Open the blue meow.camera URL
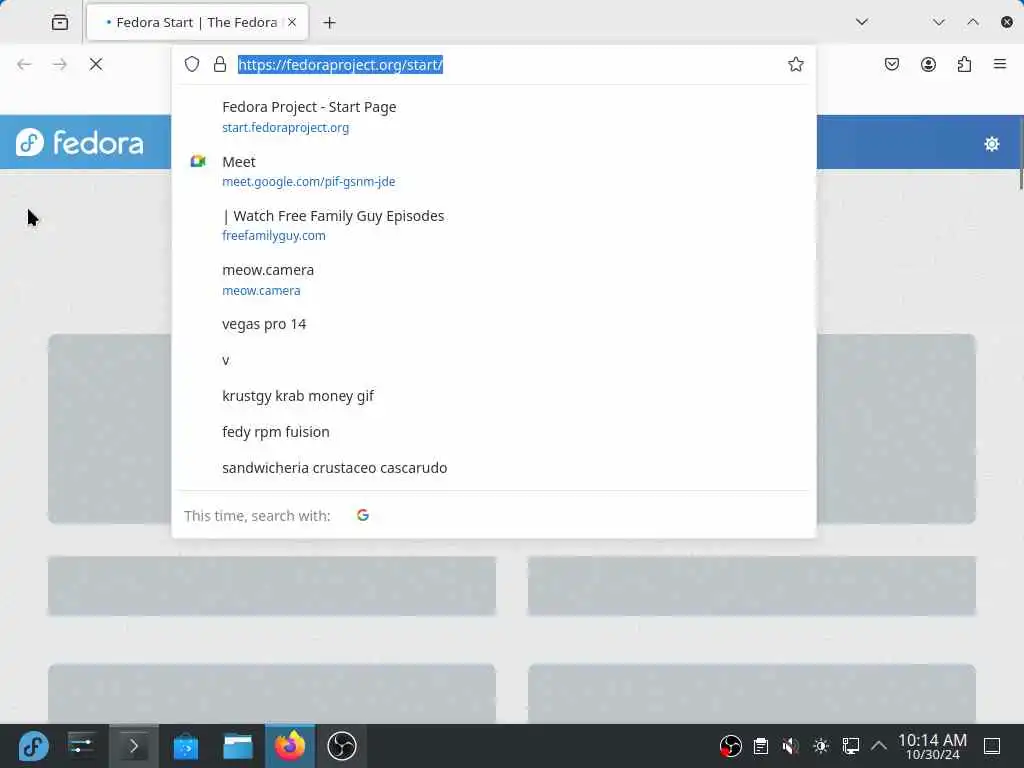This screenshot has width=1024, height=768. [261, 291]
